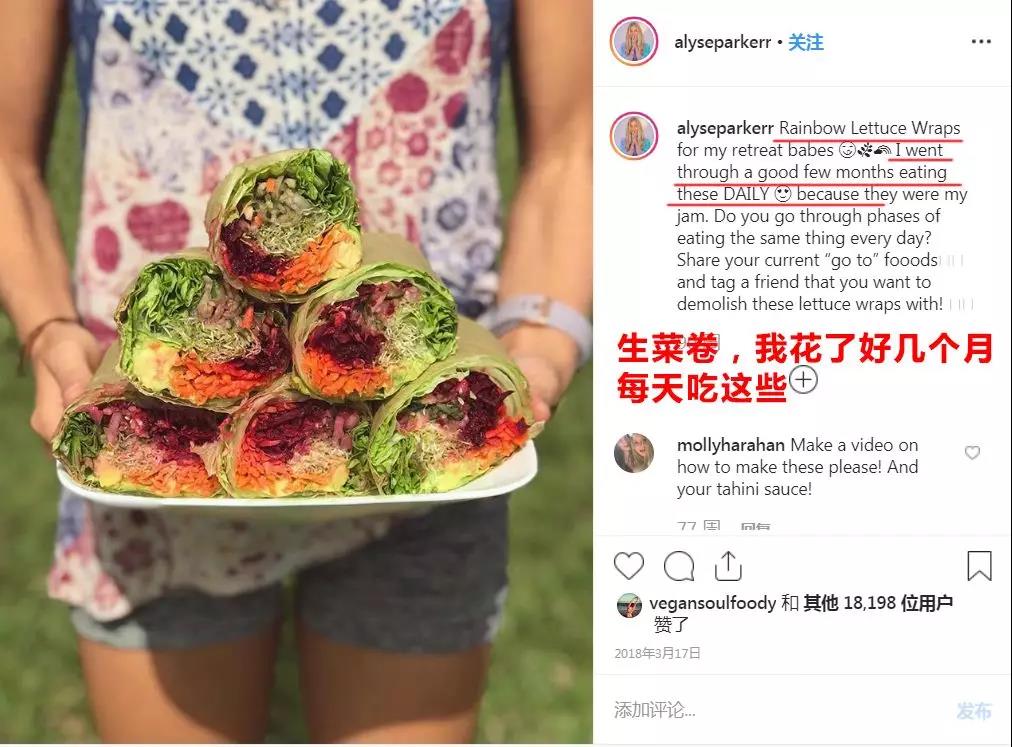This screenshot has width=1012, height=747.
Task: Like mollyharahan's comment heart
Action: pyautogui.click(x=972, y=453)
